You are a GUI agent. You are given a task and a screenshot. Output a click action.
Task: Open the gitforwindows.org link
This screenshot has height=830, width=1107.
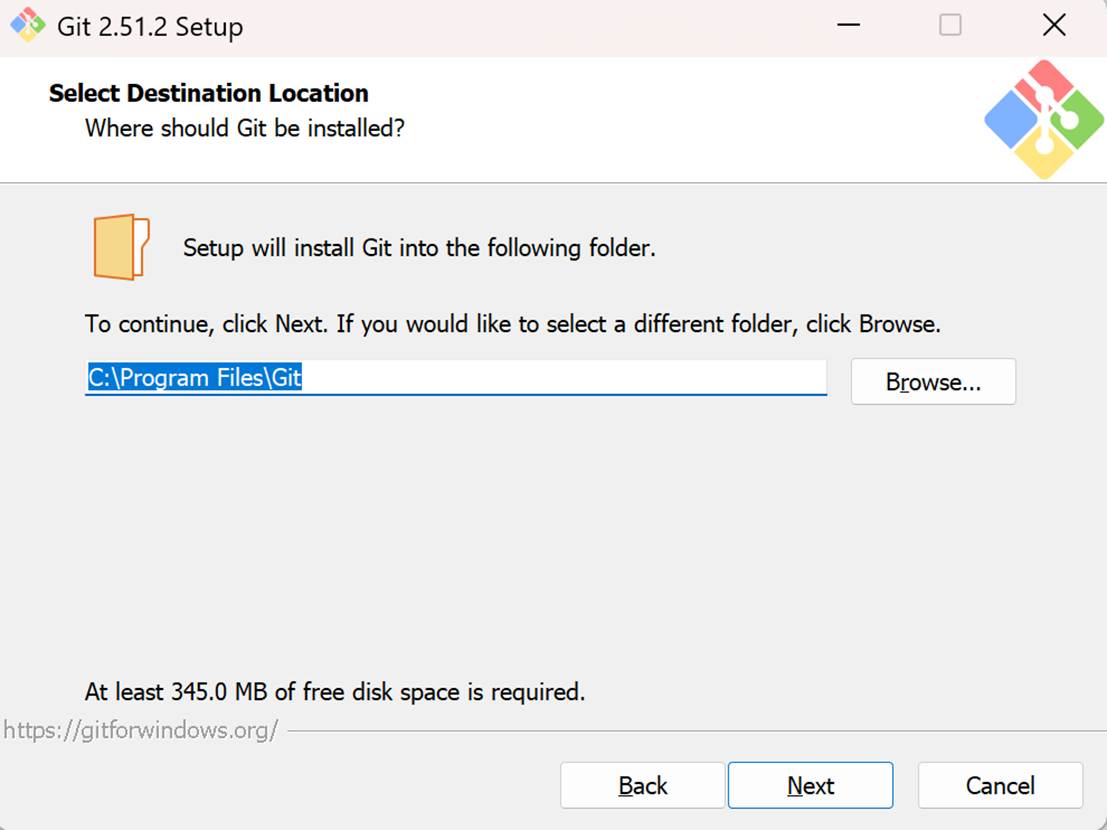pyautogui.click(x=140, y=730)
